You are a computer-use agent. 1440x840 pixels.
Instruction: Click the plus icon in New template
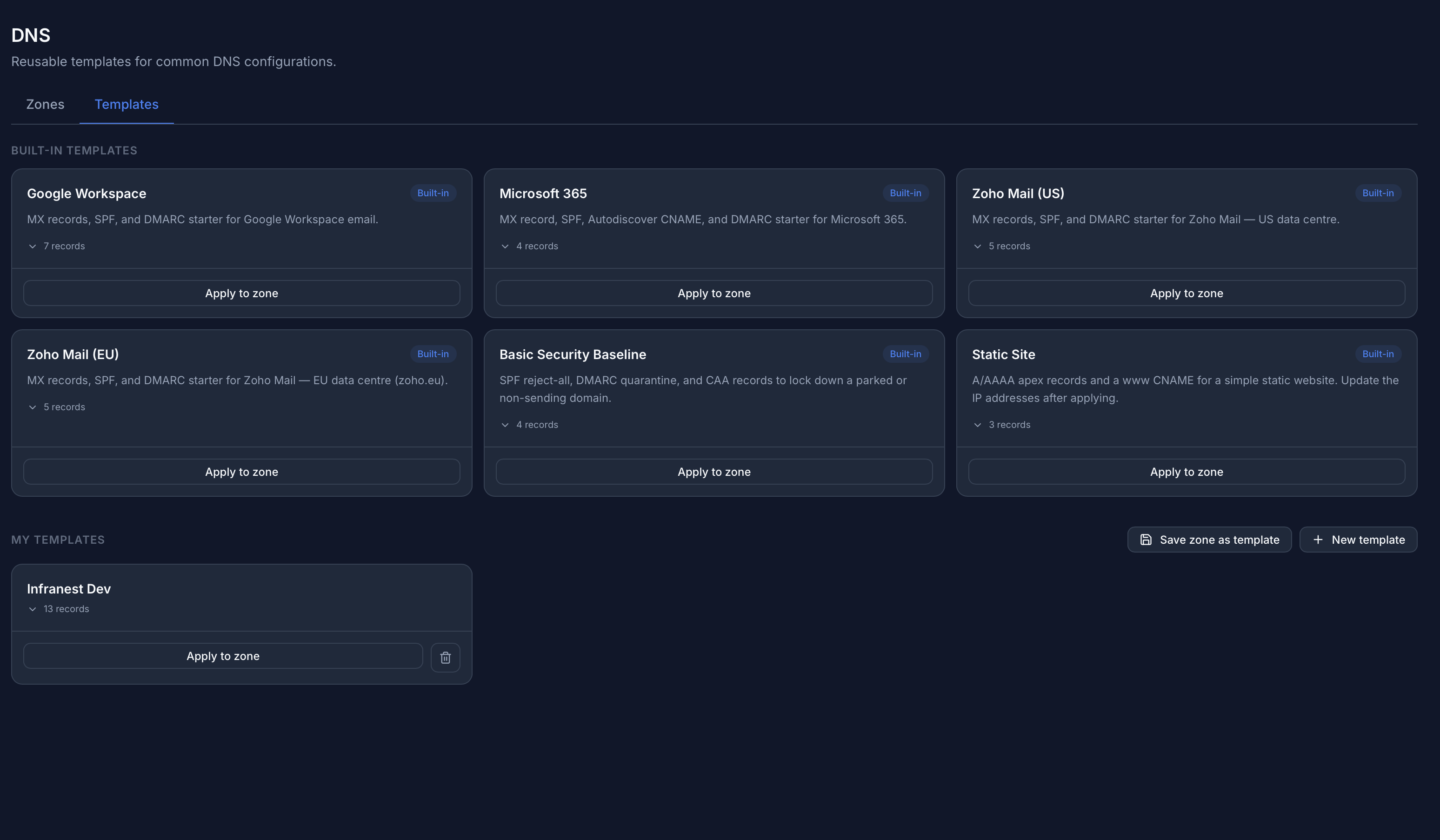click(x=1318, y=540)
